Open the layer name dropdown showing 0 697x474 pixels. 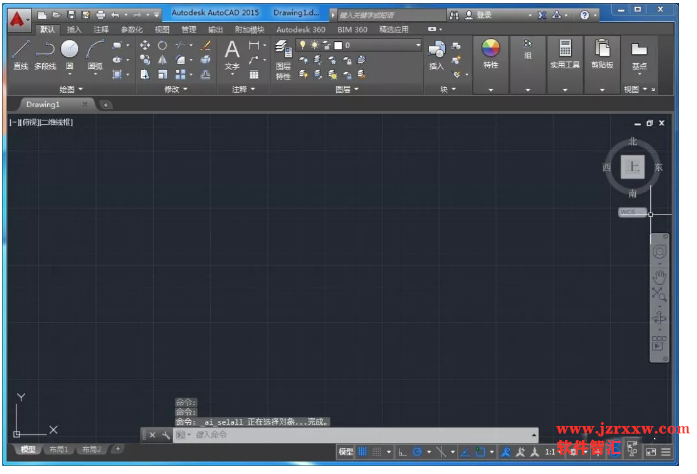tap(359, 45)
